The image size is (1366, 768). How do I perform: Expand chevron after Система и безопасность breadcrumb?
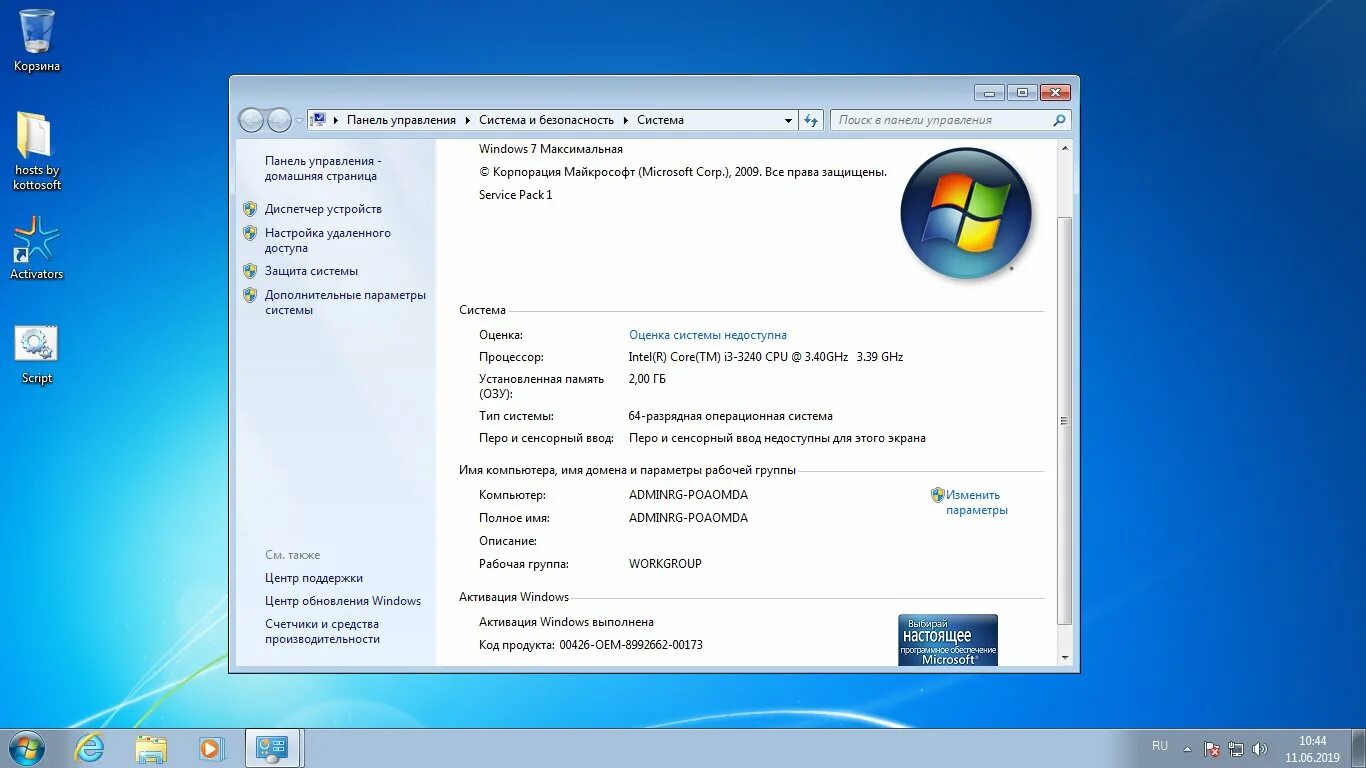(x=626, y=120)
